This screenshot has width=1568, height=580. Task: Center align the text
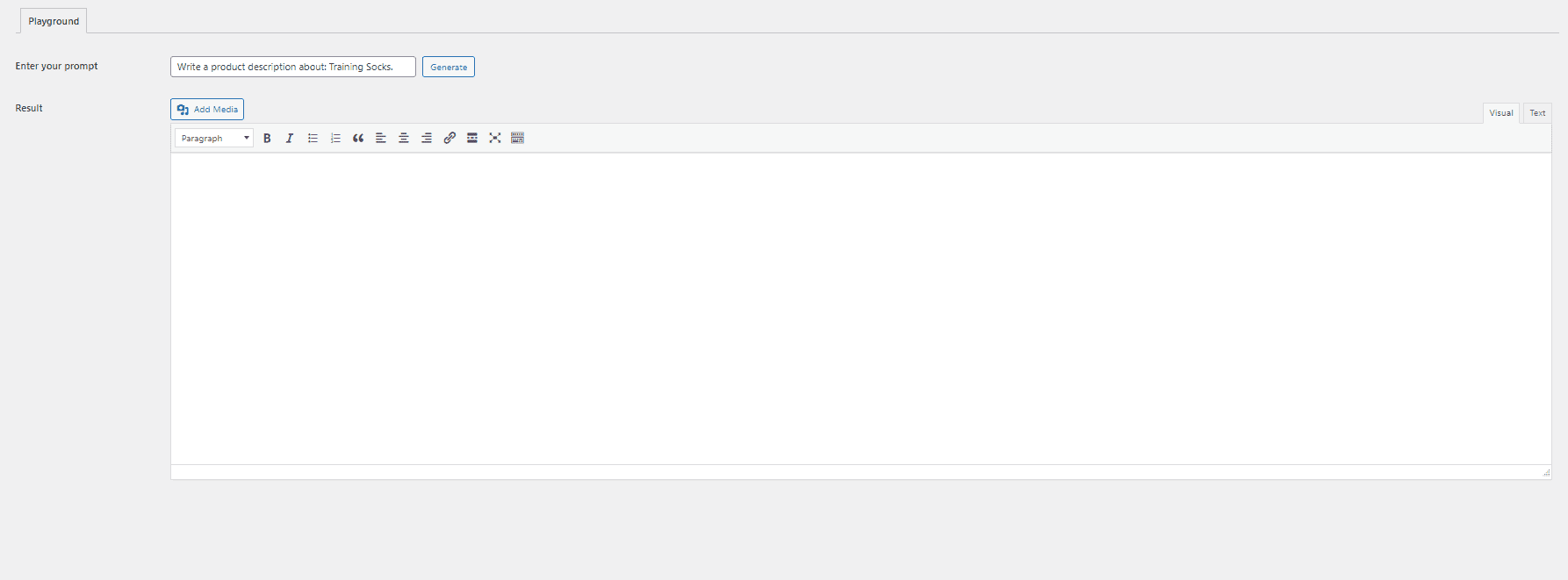coord(404,138)
